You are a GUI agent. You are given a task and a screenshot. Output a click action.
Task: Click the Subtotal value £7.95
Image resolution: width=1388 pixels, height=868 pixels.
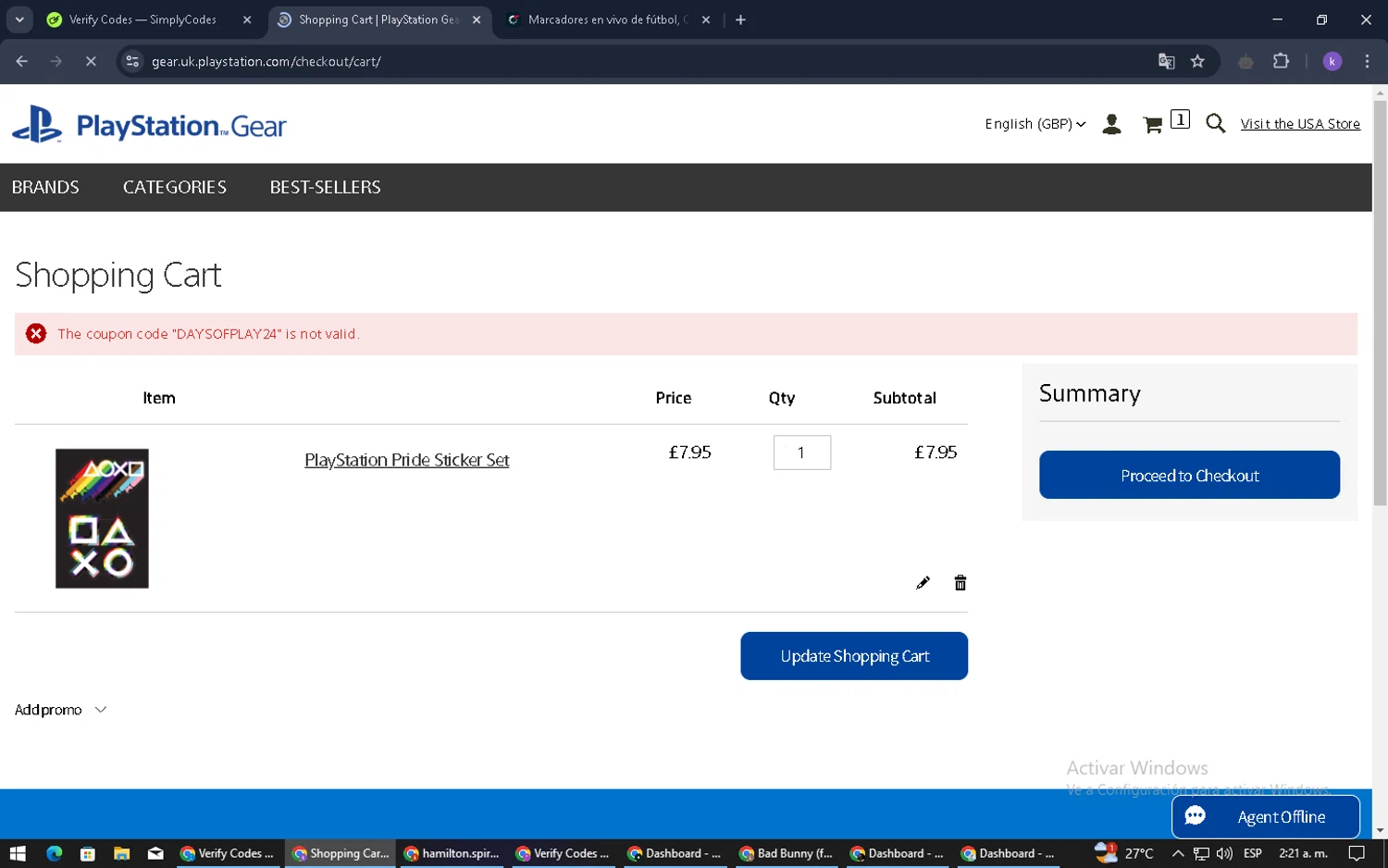(x=936, y=453)
